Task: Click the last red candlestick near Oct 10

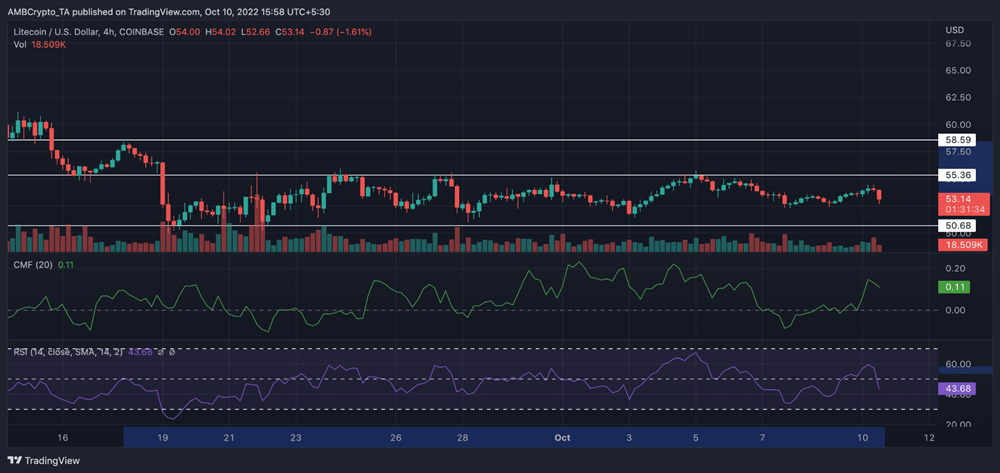Action: [879, 196]
